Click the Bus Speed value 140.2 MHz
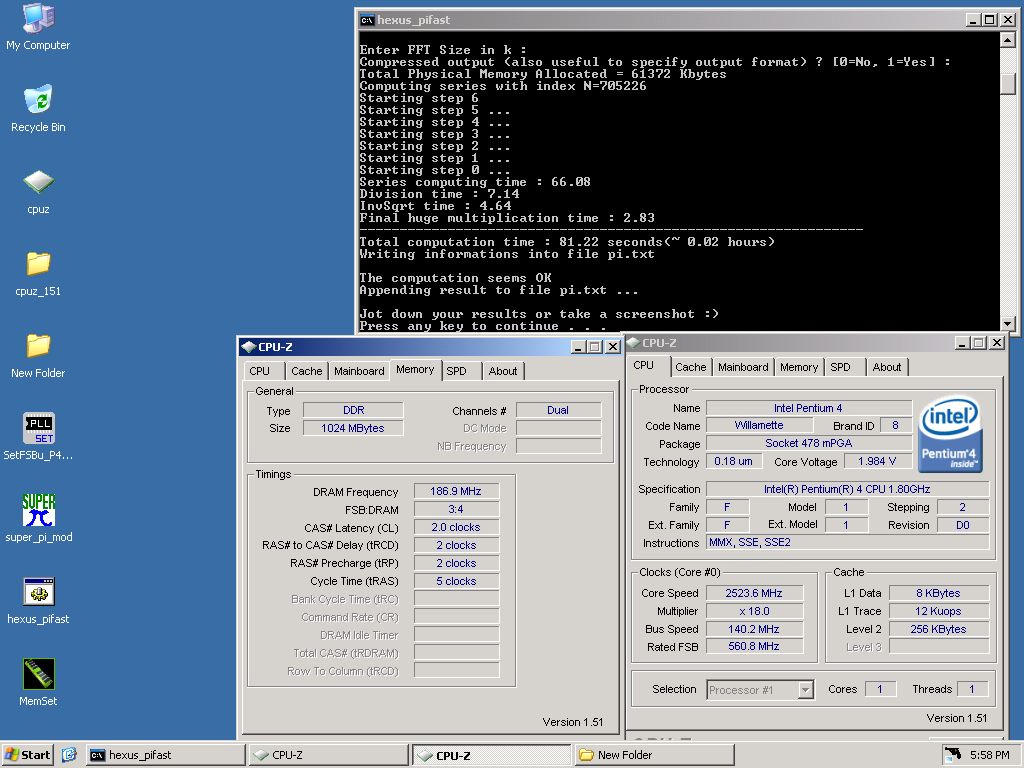The width and height of the screenshot is (1024, 768). 754,629
